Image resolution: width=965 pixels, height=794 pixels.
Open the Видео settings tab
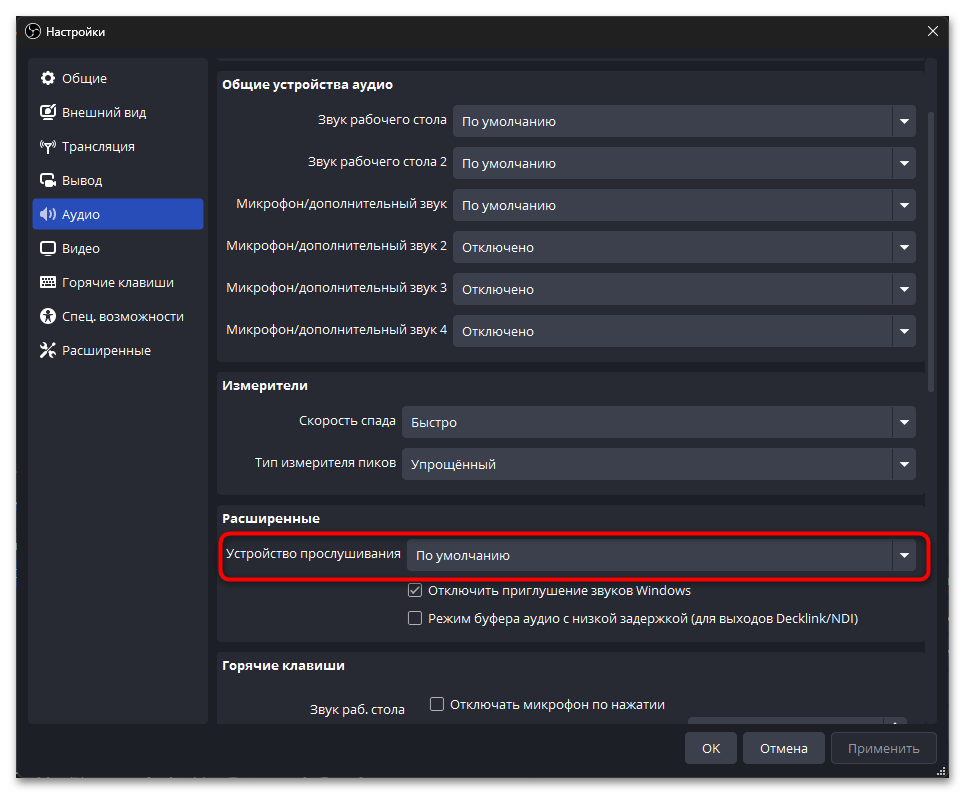click(118, 248)
